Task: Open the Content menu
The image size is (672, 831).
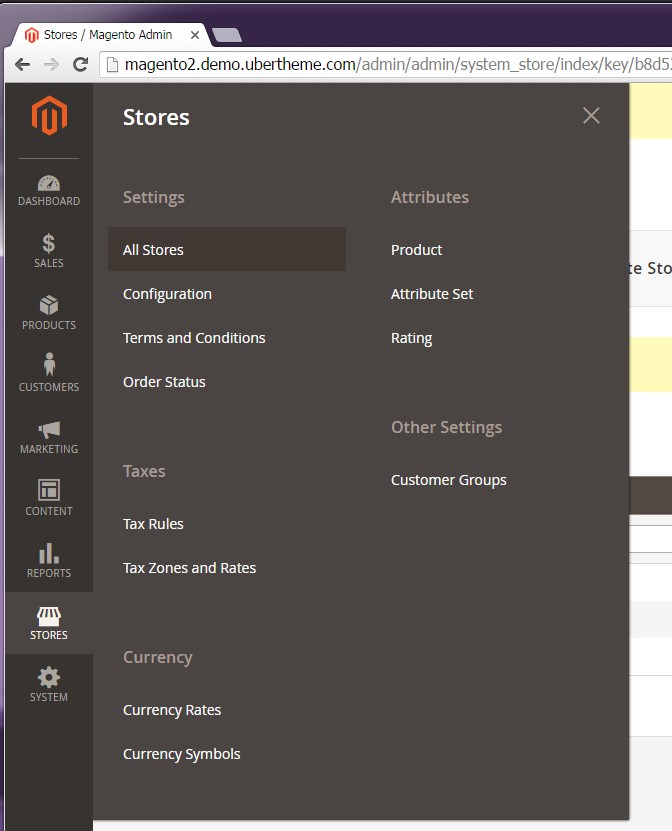Action: coord(49,498)
